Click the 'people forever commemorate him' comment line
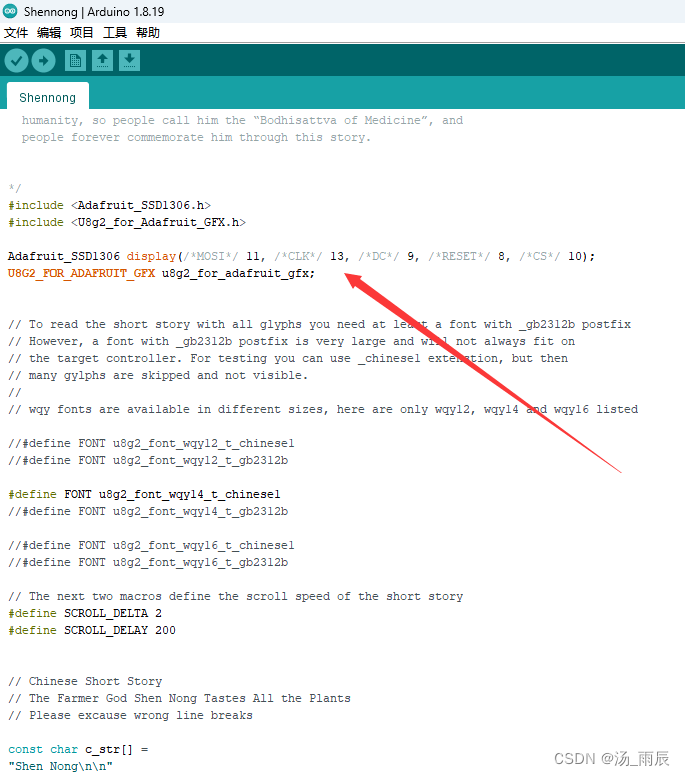 pyautogui.click(x=196, y=138)
